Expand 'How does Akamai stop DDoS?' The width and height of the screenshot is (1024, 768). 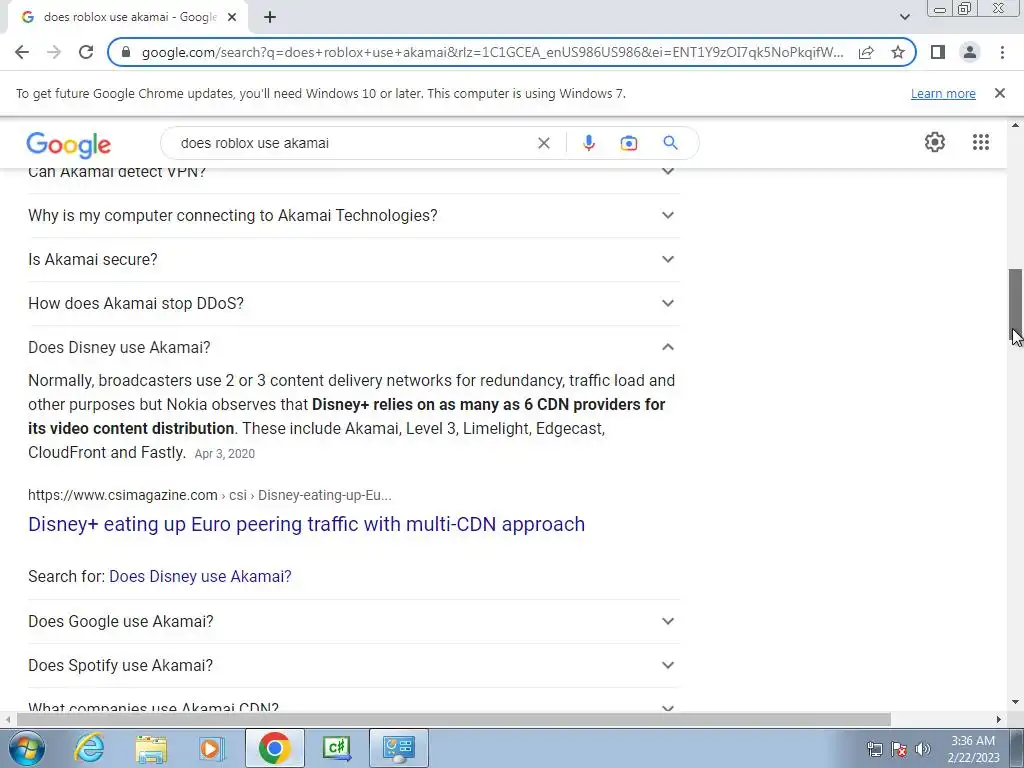[x=353, y=303]
